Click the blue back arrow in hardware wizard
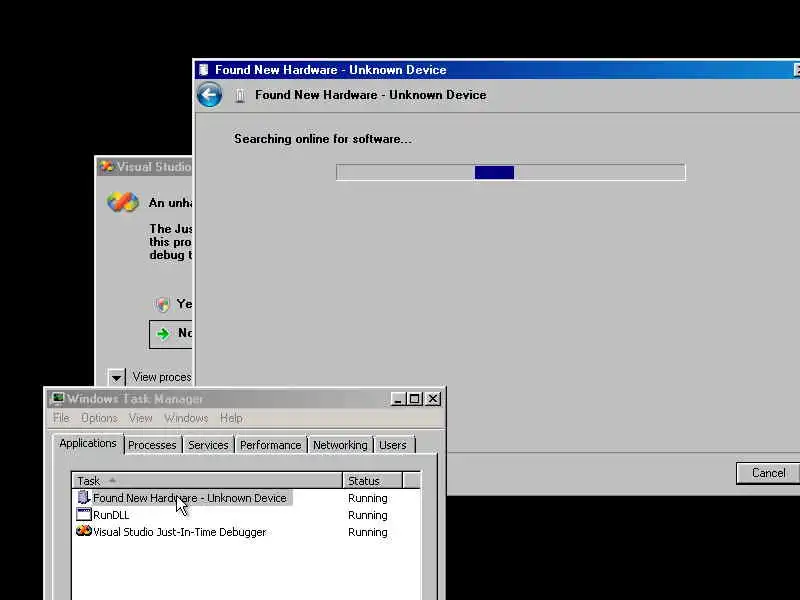This screenshot has width=800, height=600. click(x=209, y=94)
